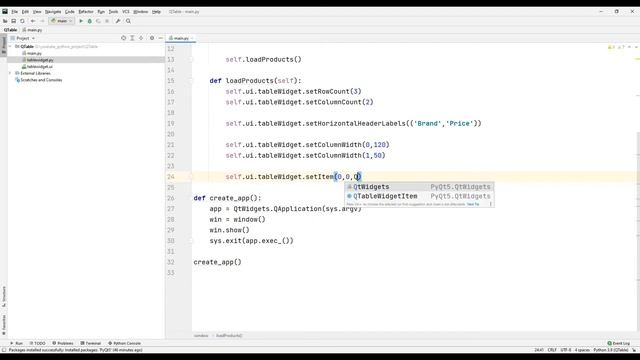Viewport: 640px width, 360px height.
Task: Click the Search Everywhere magnifier icon
Action: pos(128,21)
